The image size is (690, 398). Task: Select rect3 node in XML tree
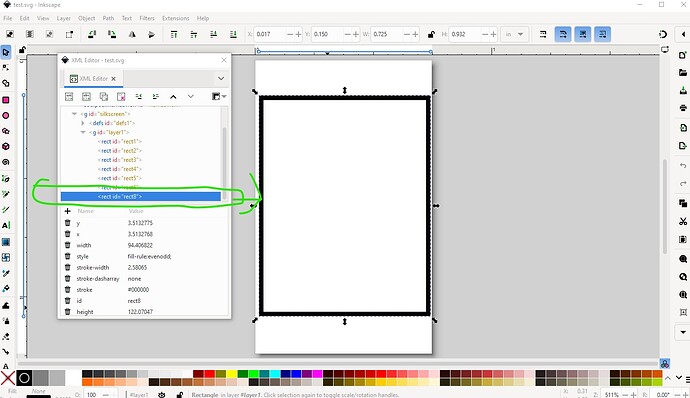[120, 160]
